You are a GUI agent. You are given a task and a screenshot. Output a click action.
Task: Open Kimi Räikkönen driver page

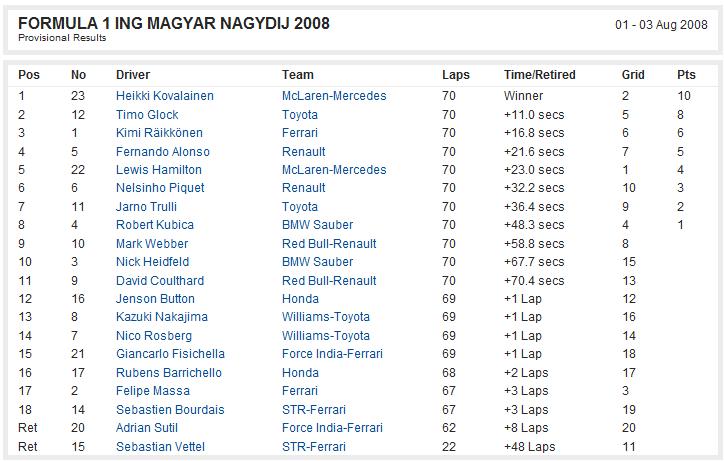coord(159,133)
